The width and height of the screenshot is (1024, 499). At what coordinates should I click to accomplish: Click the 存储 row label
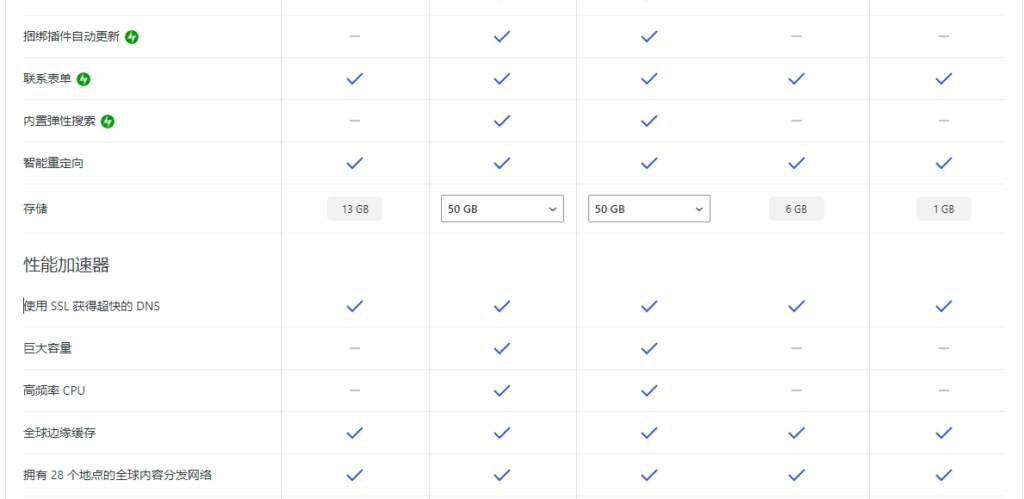click(x=35, y=209)
